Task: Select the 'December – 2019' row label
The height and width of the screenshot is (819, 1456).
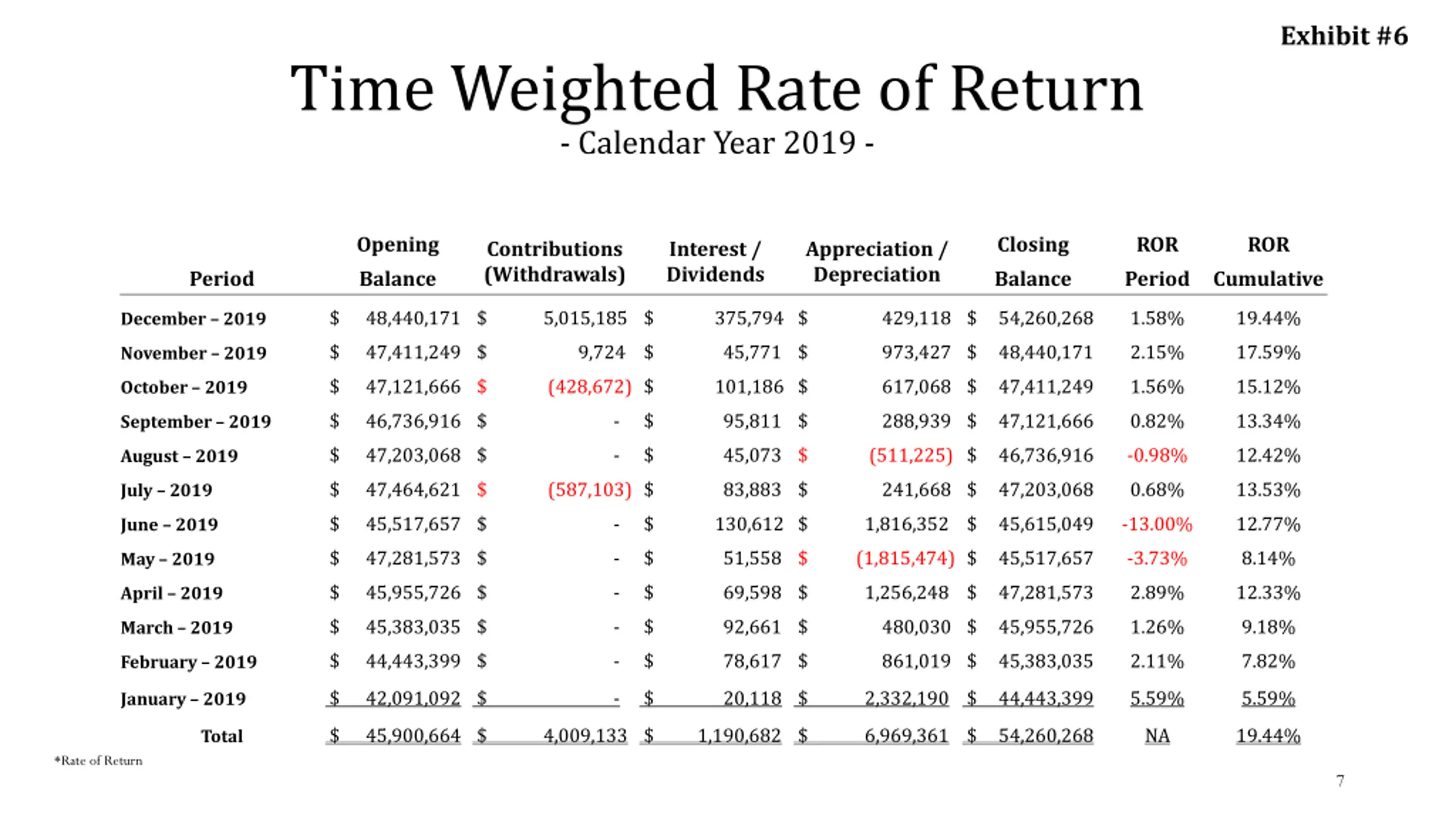Action: click(x=193, y=318)
